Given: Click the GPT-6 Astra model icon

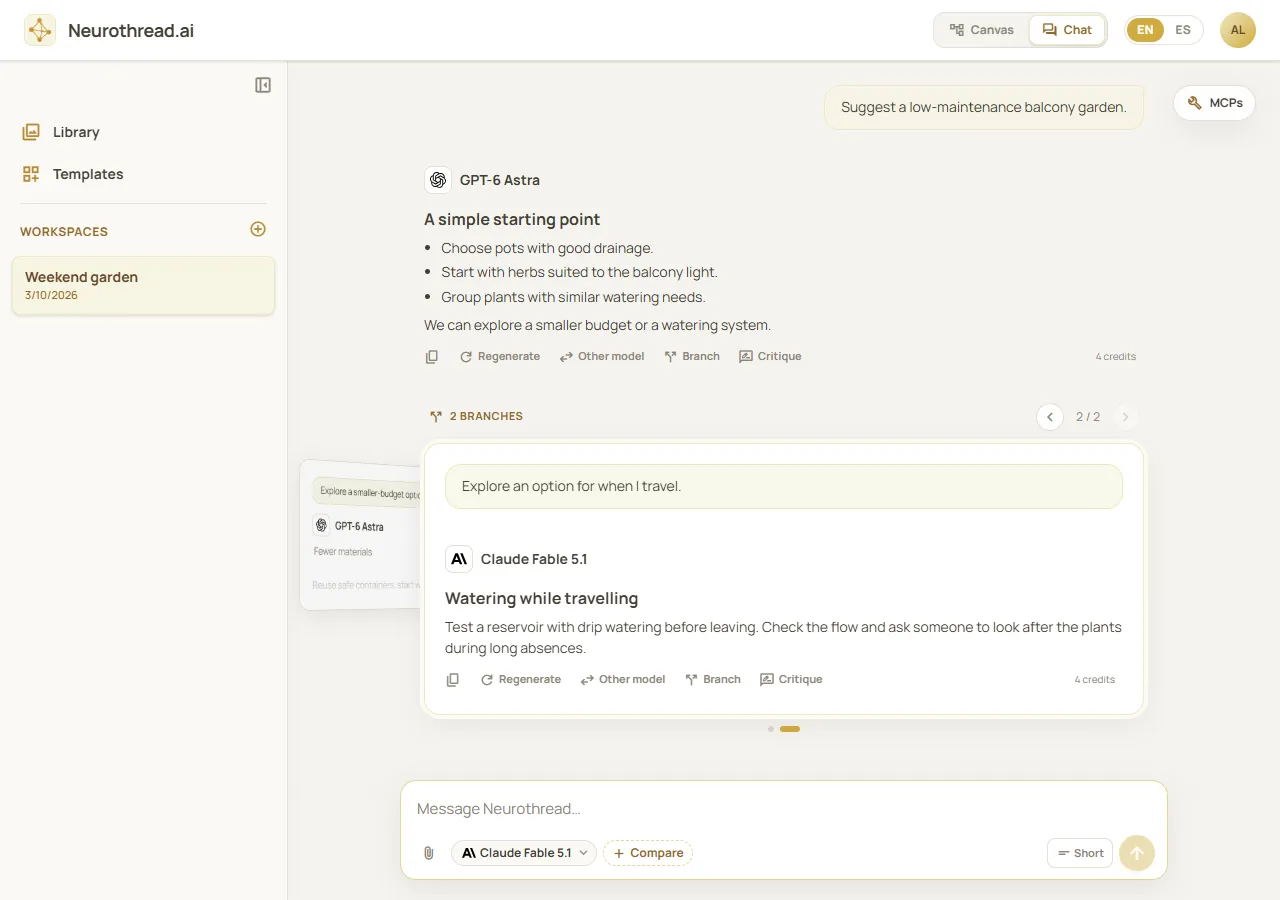Looking at the screenshot, I should [437, 180].
